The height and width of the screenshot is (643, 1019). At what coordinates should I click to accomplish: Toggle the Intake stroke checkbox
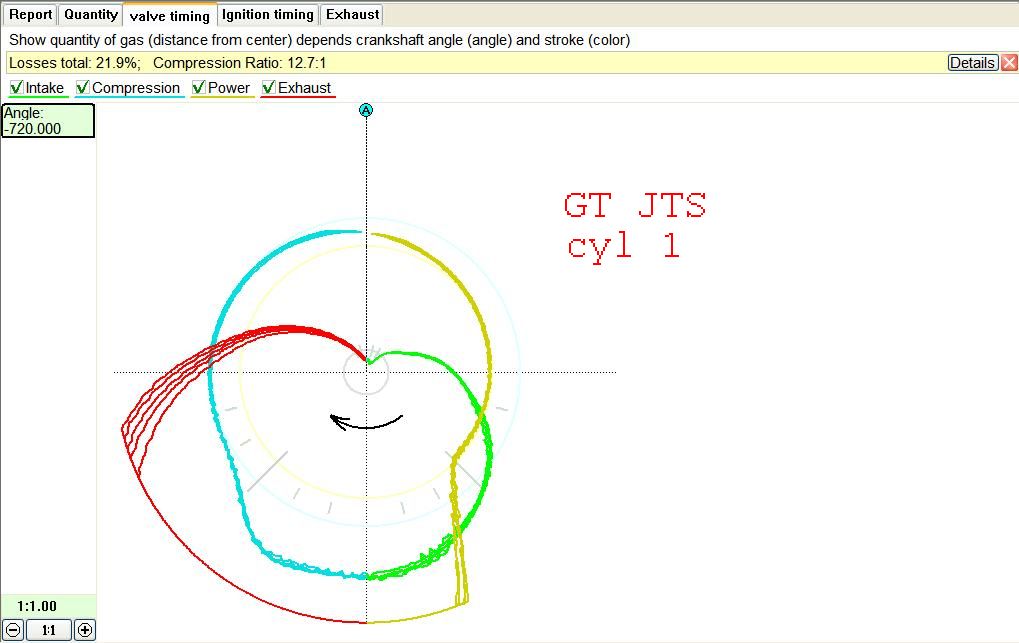tap(17, 87)
